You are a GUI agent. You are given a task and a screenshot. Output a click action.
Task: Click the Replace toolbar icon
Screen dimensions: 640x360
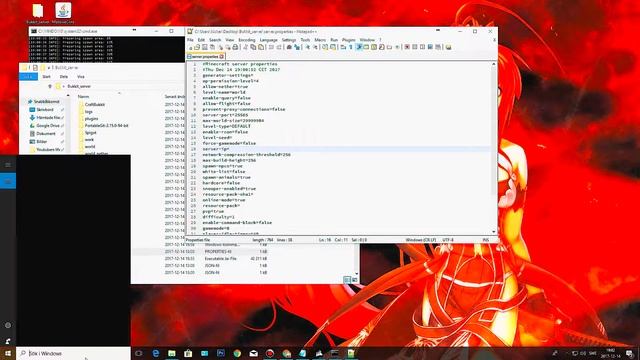coord(298,47)
